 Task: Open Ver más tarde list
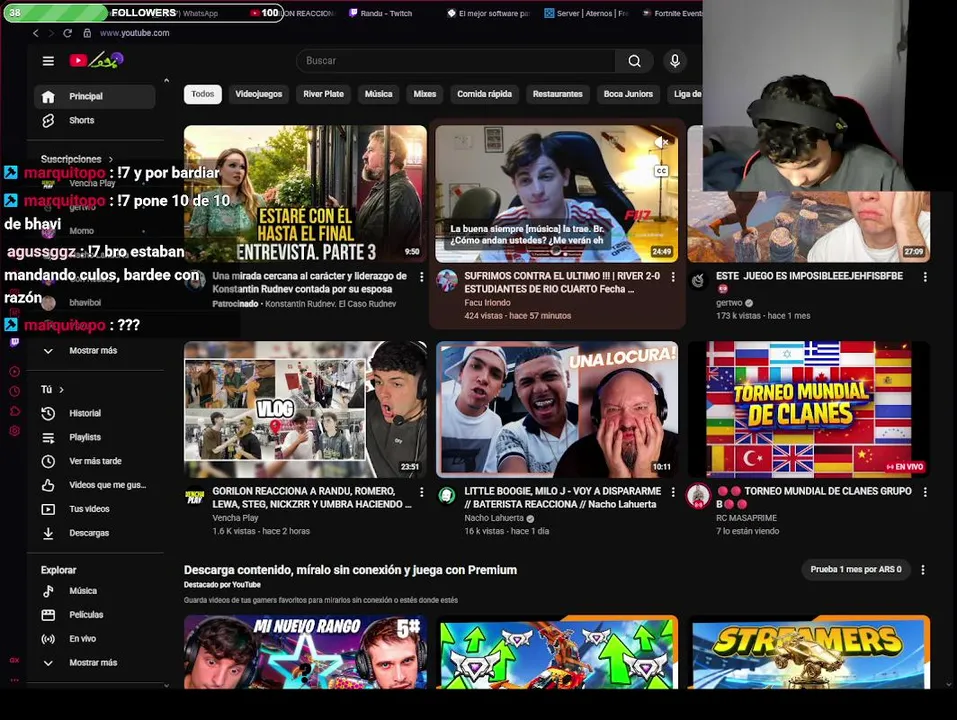(95, 461)
